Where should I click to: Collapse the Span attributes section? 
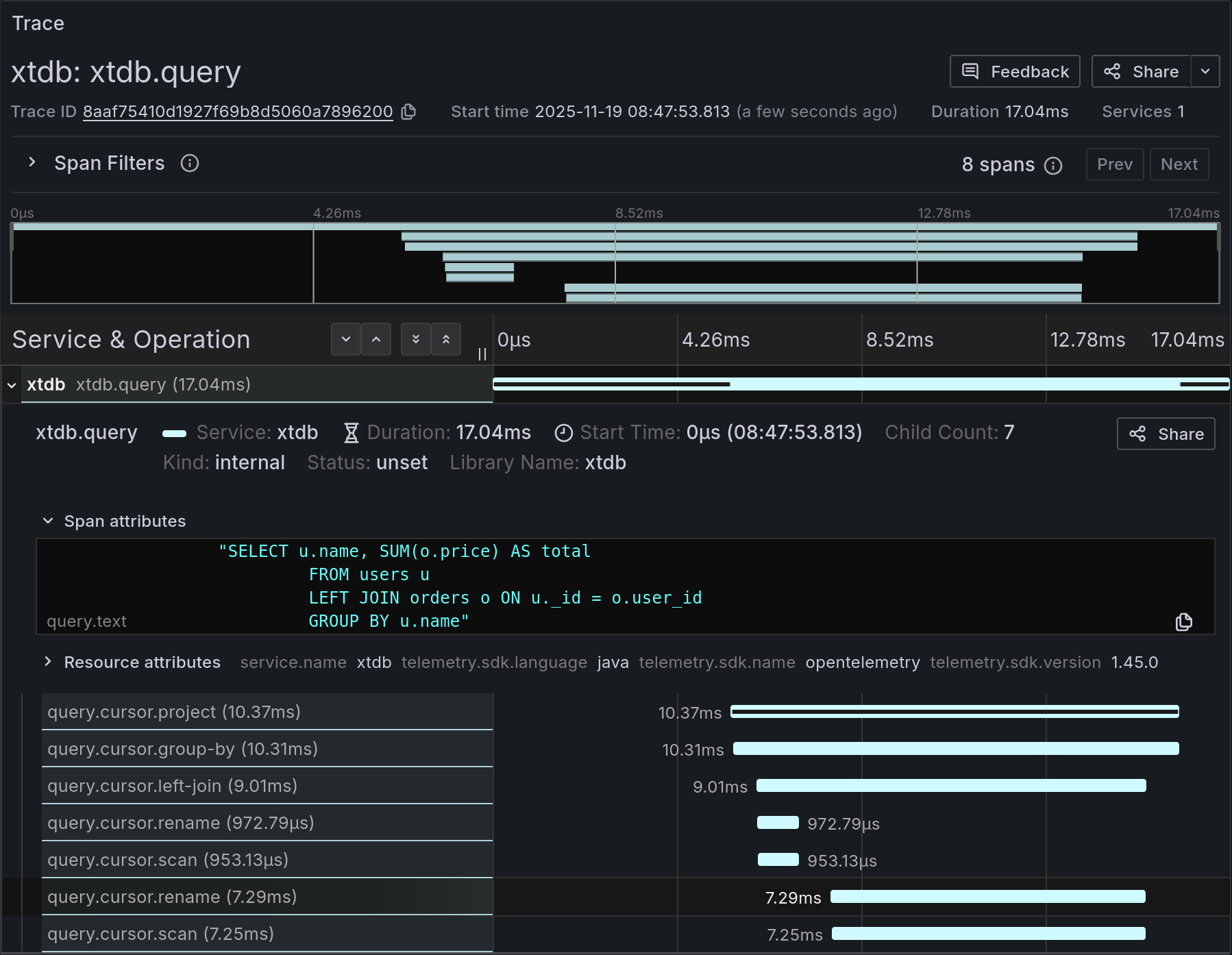tap(48, 521)
